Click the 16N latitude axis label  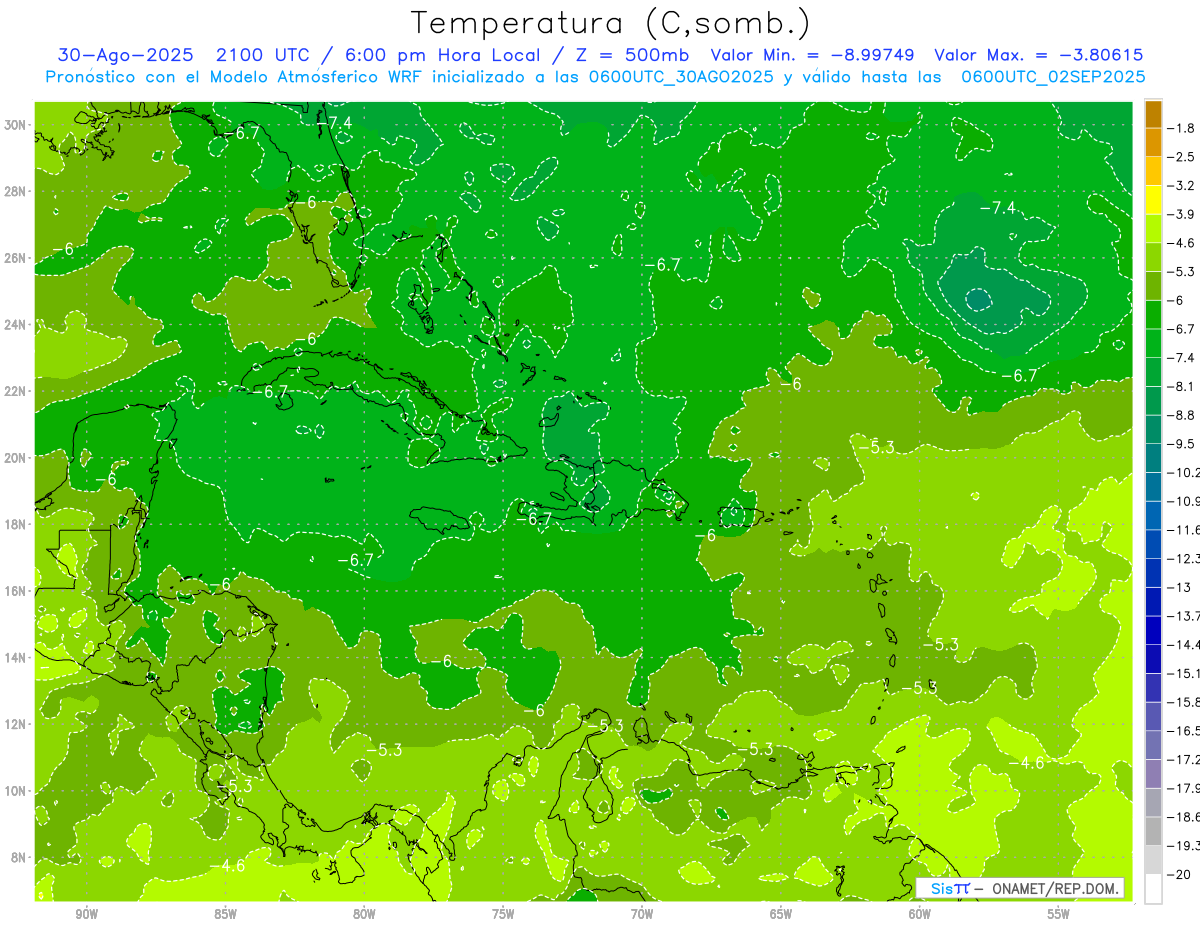click(16, 591)
